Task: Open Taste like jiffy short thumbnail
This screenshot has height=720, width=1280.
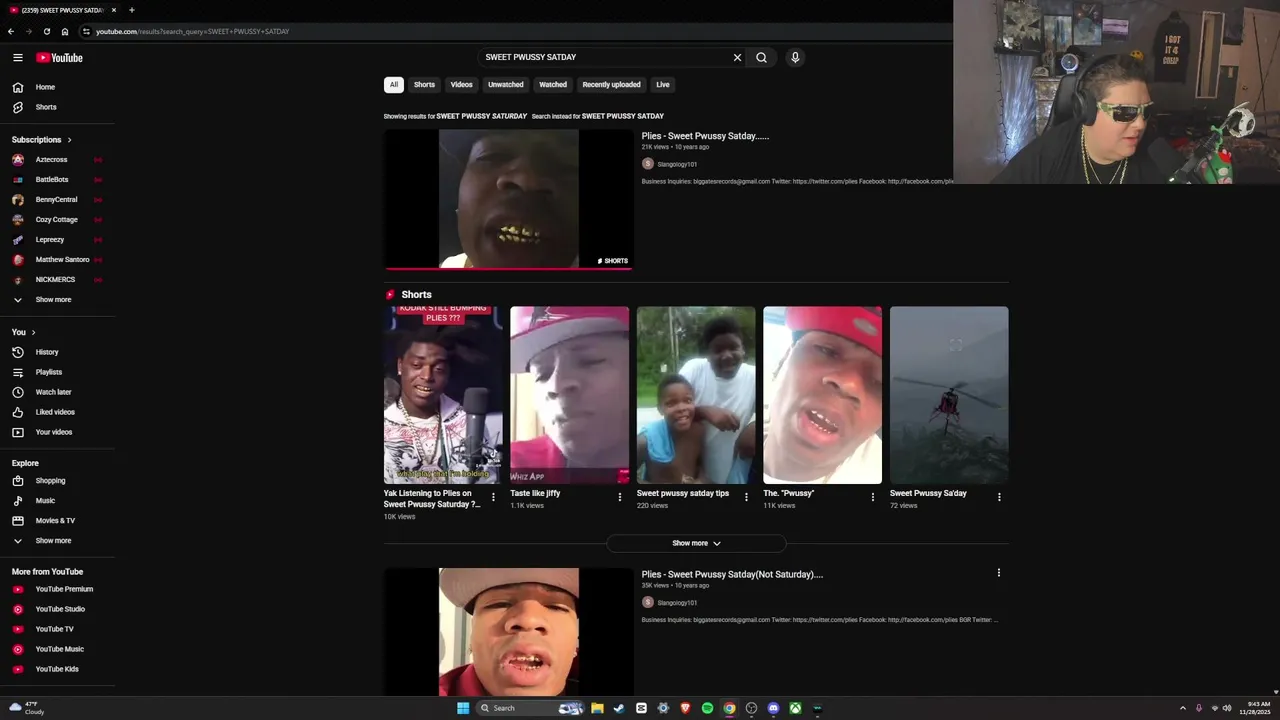Action: coord(569,395)
